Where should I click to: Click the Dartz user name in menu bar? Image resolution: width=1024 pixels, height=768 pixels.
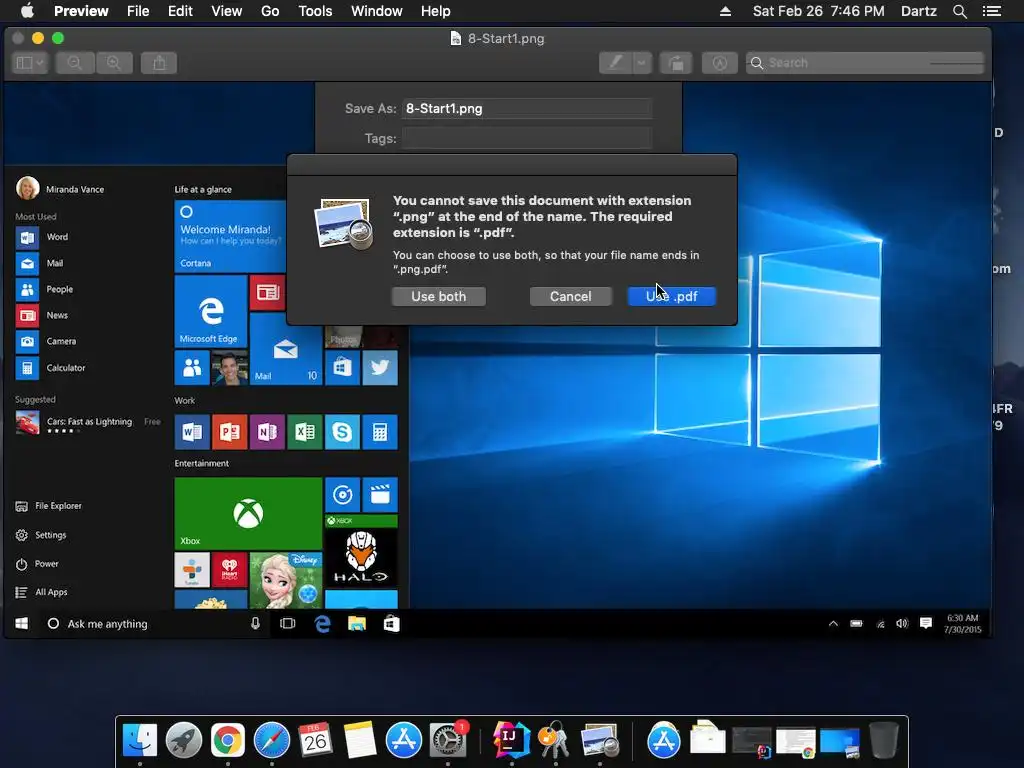[918, 11]
